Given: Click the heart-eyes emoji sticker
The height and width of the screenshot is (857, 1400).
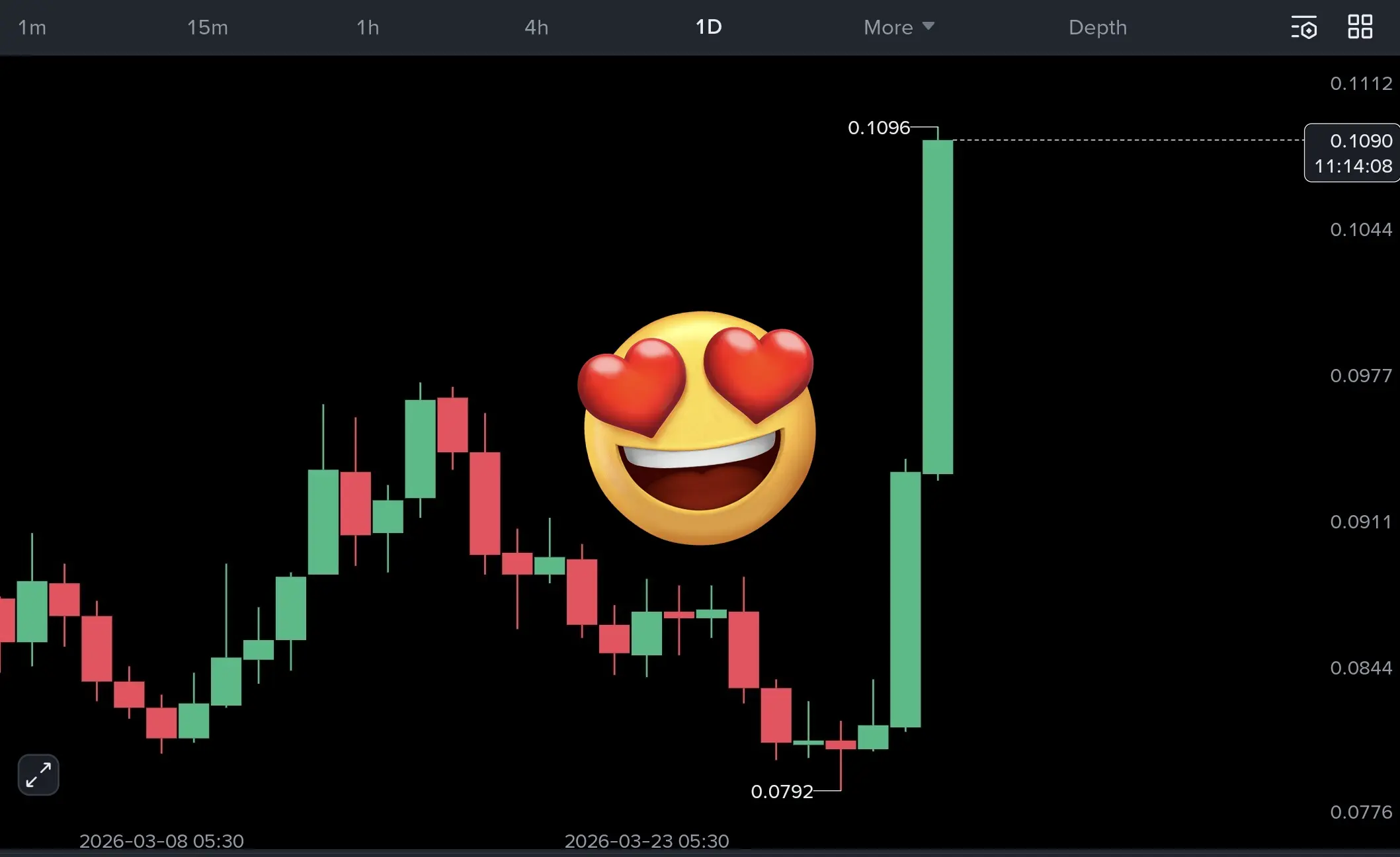Looking at the screenshot, I should pos(698,428).
